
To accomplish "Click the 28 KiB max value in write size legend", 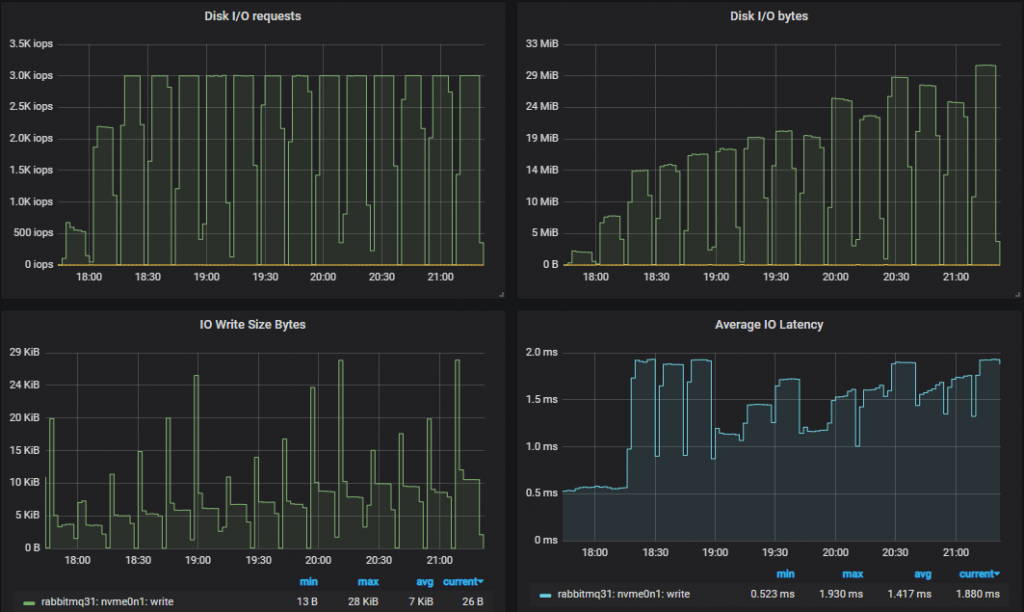I will [363, 602].
